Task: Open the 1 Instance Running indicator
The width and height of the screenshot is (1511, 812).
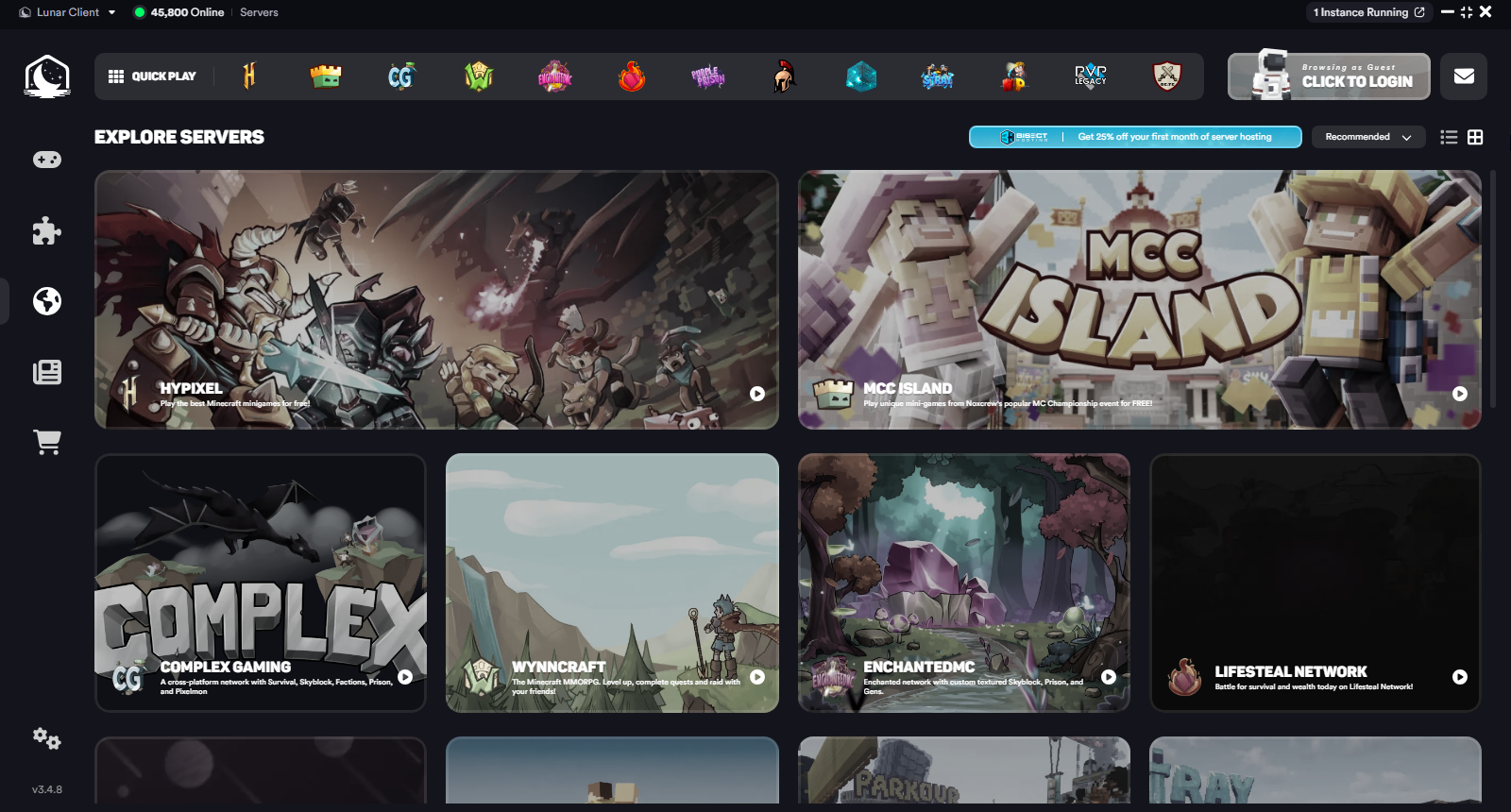Action: click(1369, 12)
